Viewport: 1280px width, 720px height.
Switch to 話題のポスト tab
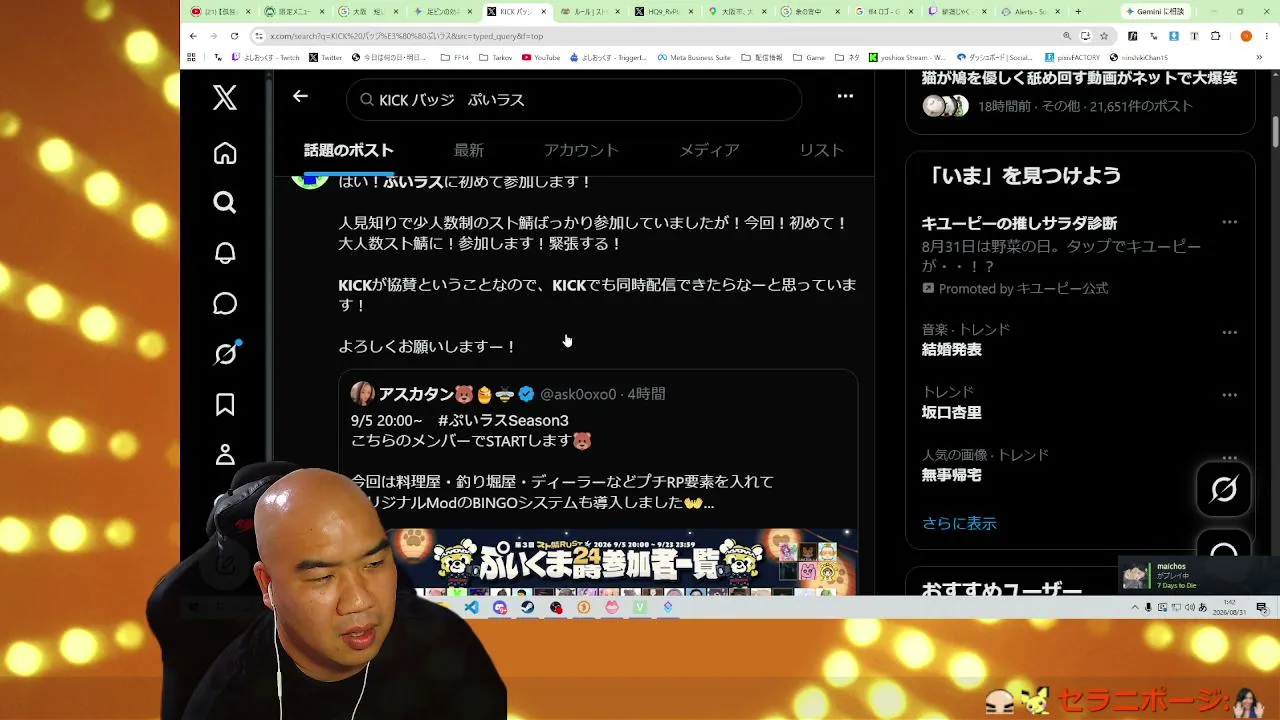349,150
